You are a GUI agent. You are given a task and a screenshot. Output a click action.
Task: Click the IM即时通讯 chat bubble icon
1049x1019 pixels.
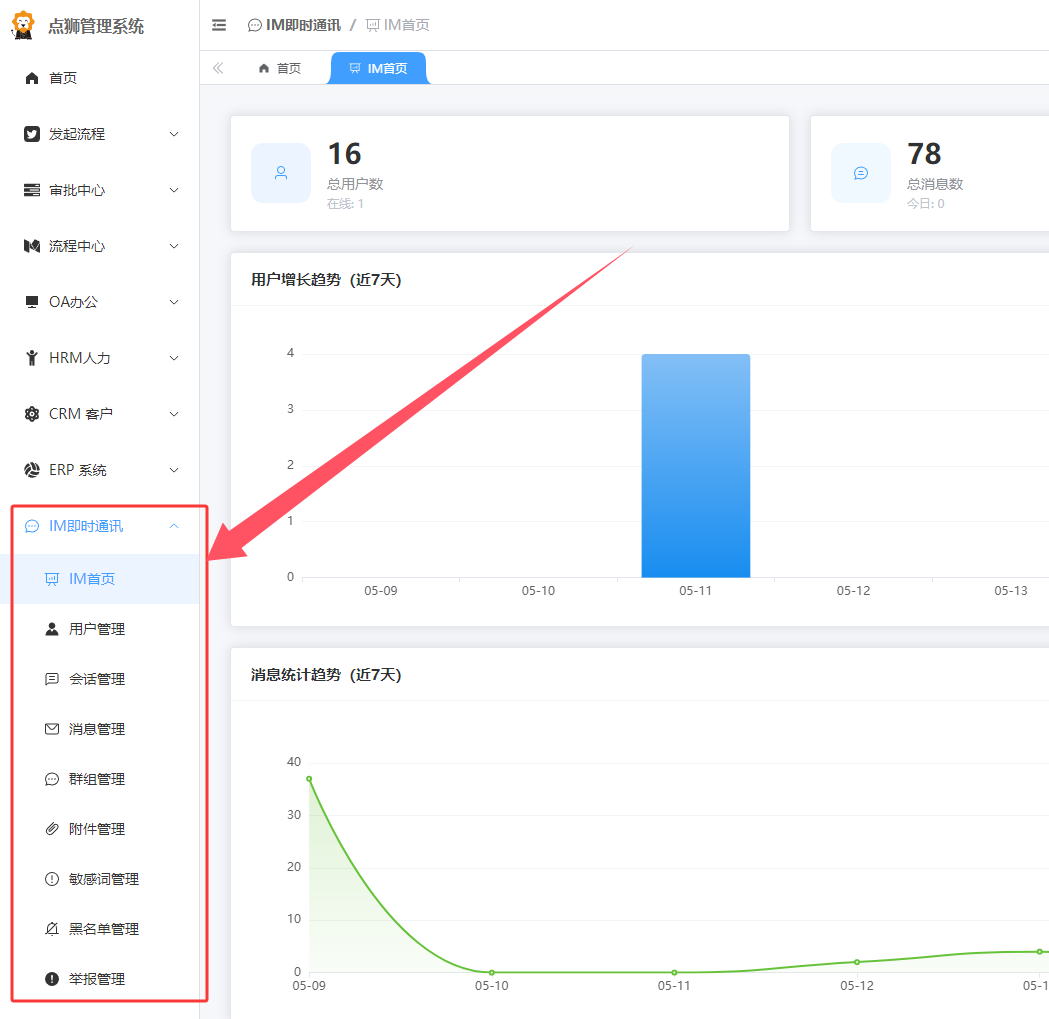coord(31,527)
